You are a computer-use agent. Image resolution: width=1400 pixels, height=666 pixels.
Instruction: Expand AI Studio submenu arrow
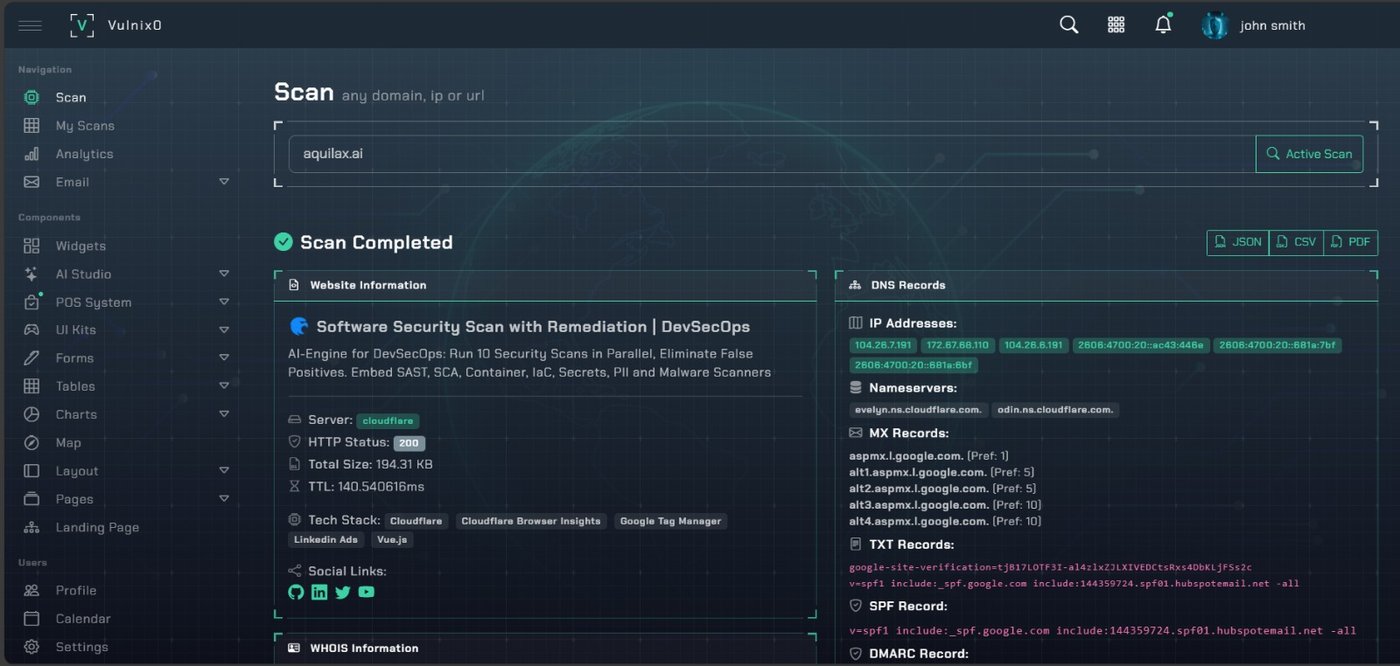coord(224,273)
